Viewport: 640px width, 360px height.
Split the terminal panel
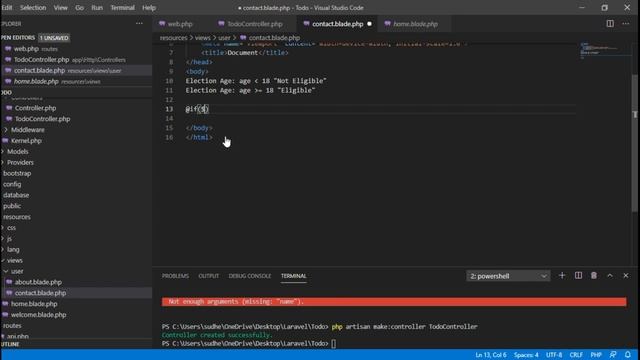point(578,276)
